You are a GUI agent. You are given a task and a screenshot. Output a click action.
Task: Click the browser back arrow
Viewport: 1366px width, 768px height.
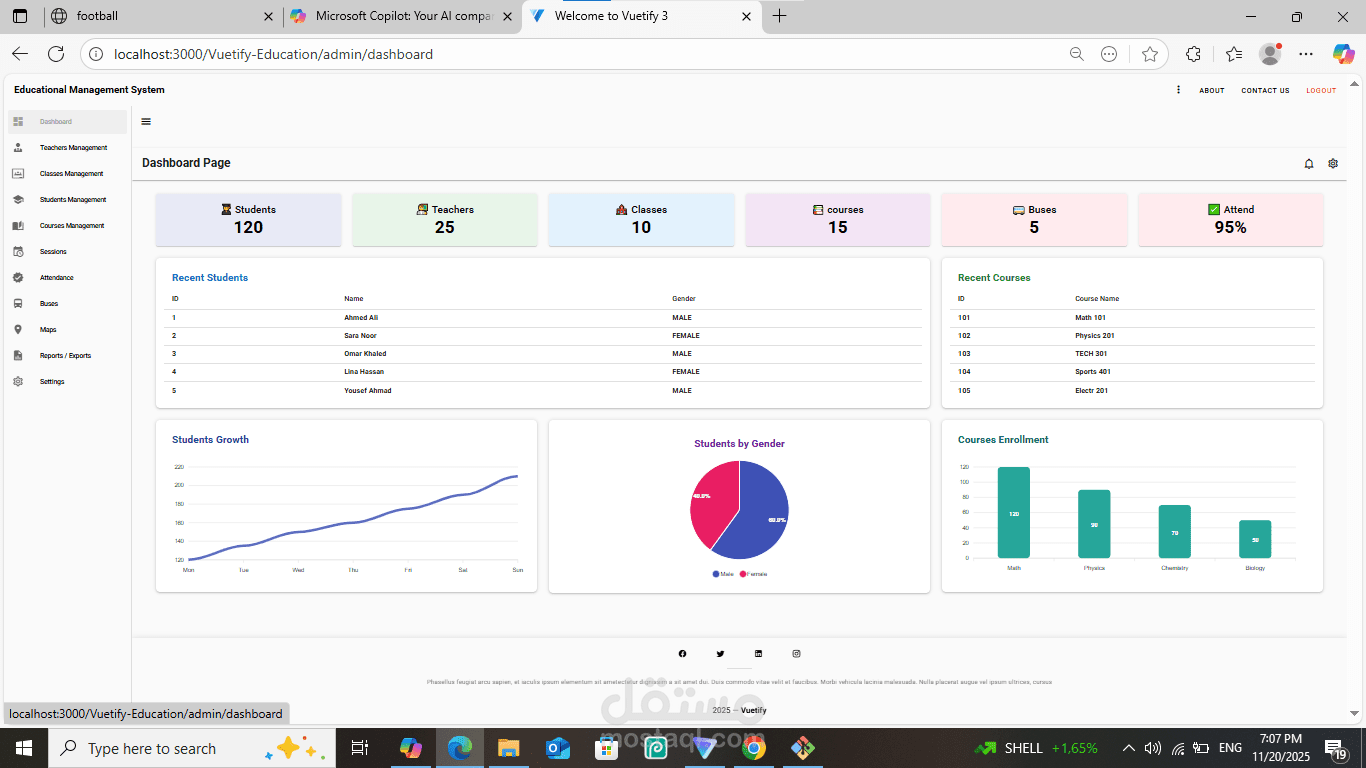coord(20,54)
